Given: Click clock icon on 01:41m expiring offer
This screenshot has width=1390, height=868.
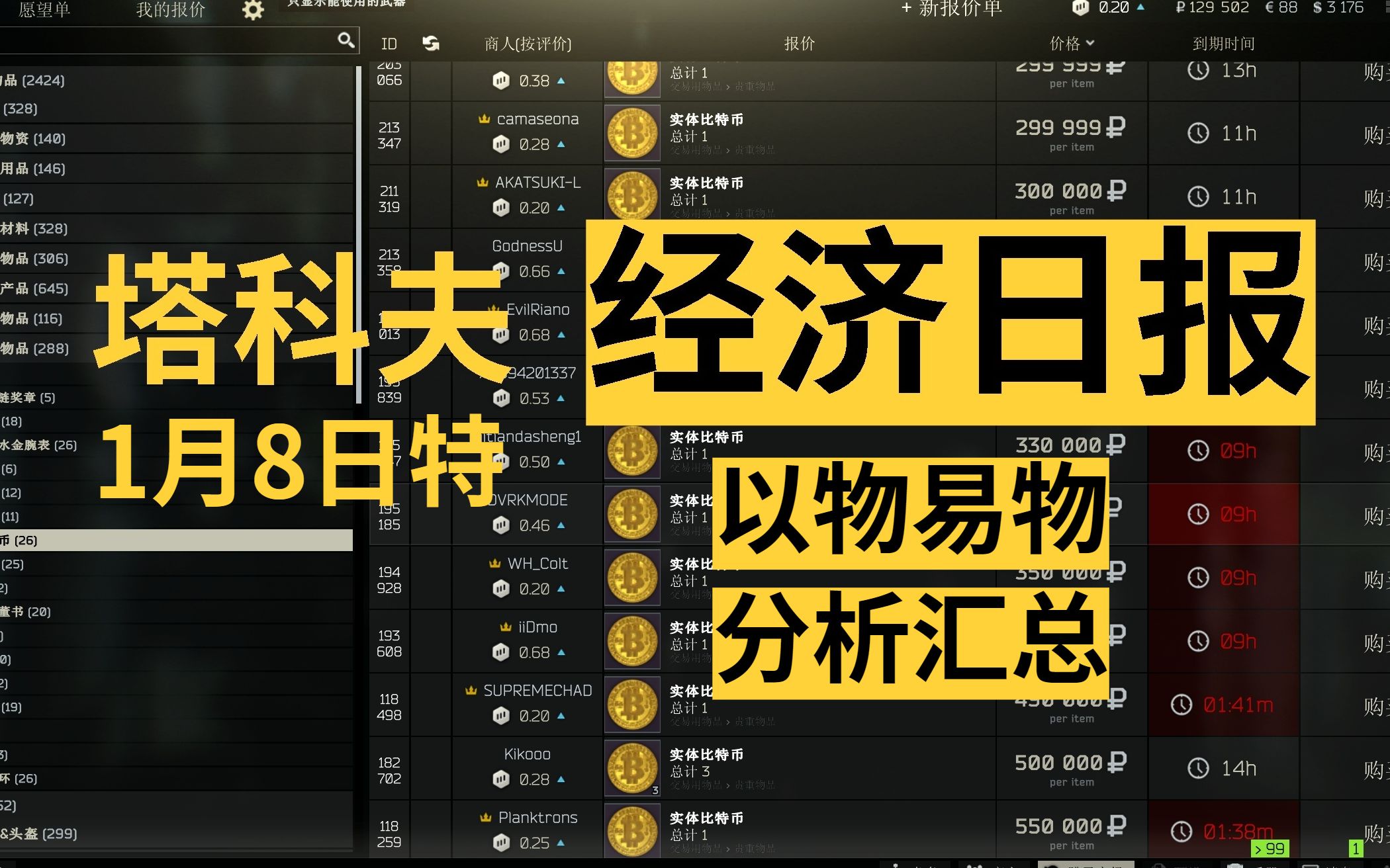Looking at the screenshot, I should click(x=1181, y=705).
